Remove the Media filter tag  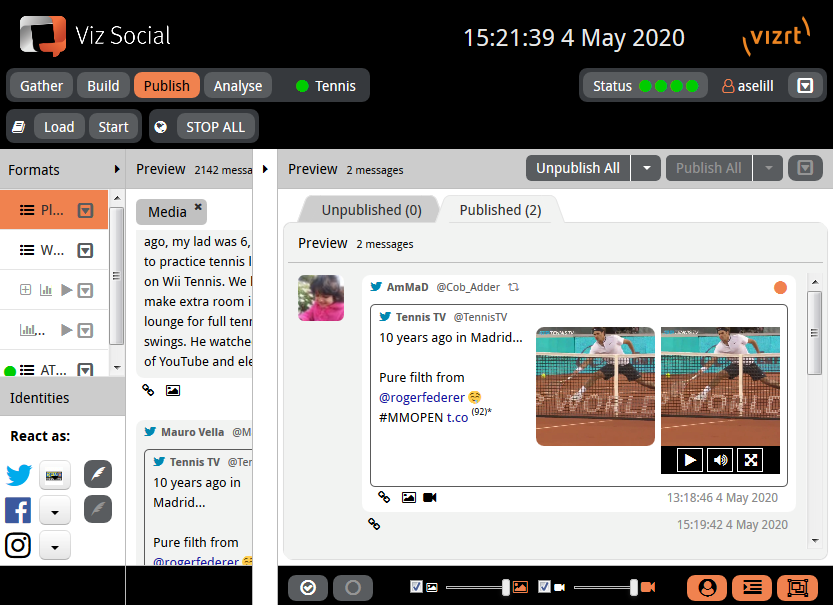click(x=198, y=207)
